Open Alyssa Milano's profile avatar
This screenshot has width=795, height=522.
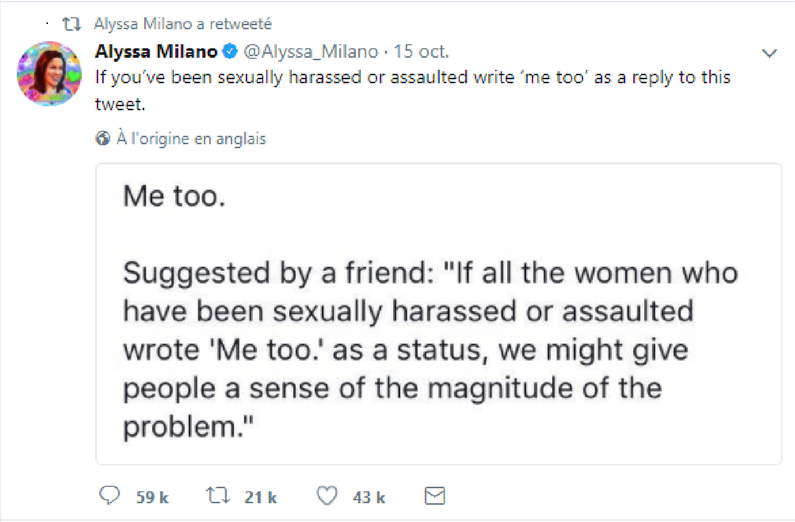click(x=49, y=73)
